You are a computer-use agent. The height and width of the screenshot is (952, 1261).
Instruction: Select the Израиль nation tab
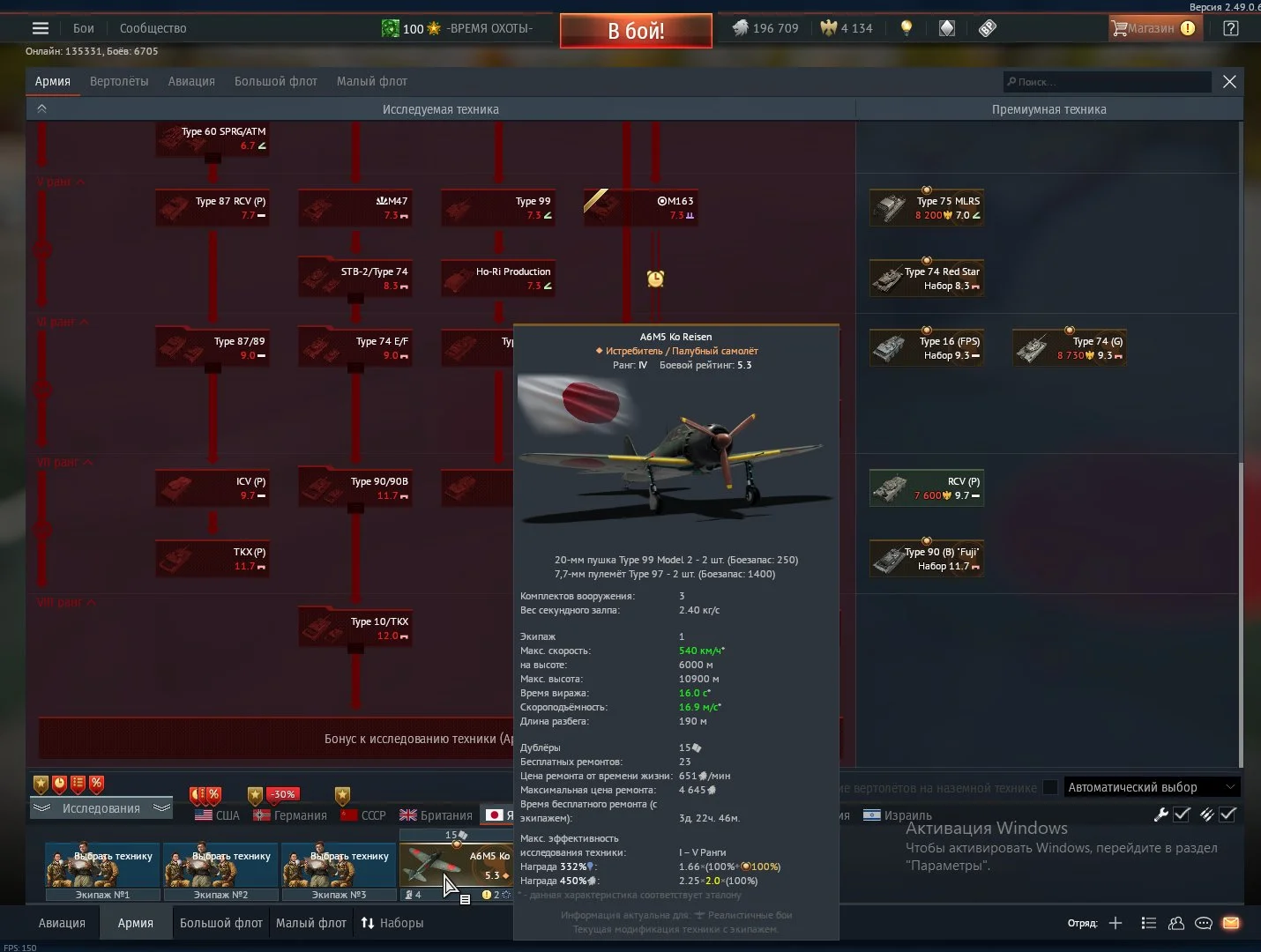pos(897,815)
